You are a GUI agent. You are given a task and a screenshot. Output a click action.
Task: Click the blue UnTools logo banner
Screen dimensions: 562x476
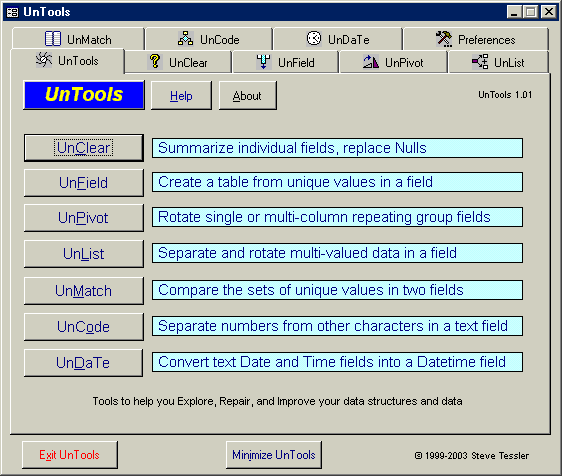84,95
